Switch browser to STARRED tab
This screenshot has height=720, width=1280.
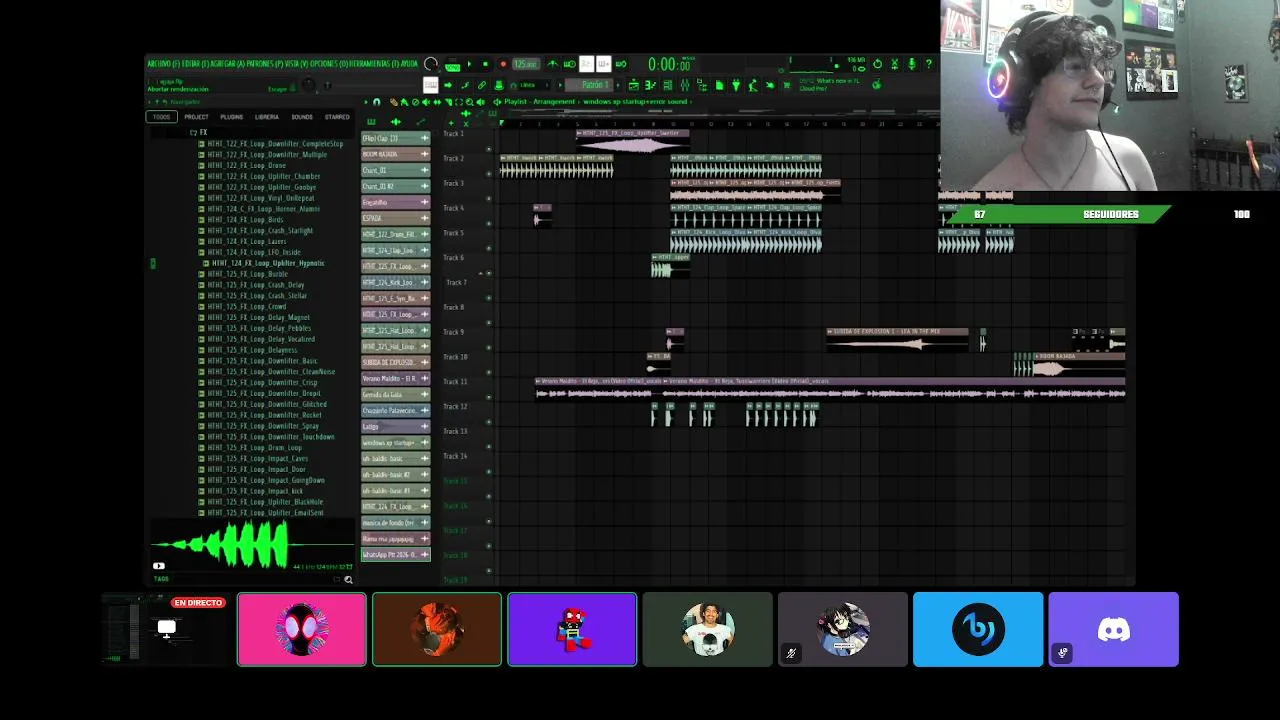tap(337, 117)
